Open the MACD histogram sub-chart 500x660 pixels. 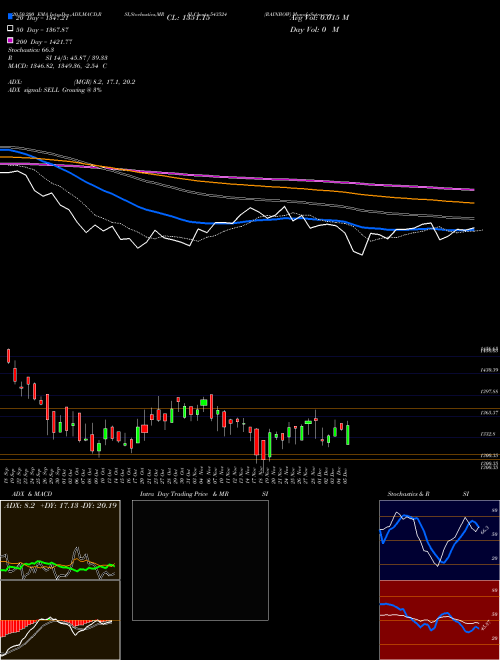60,620
